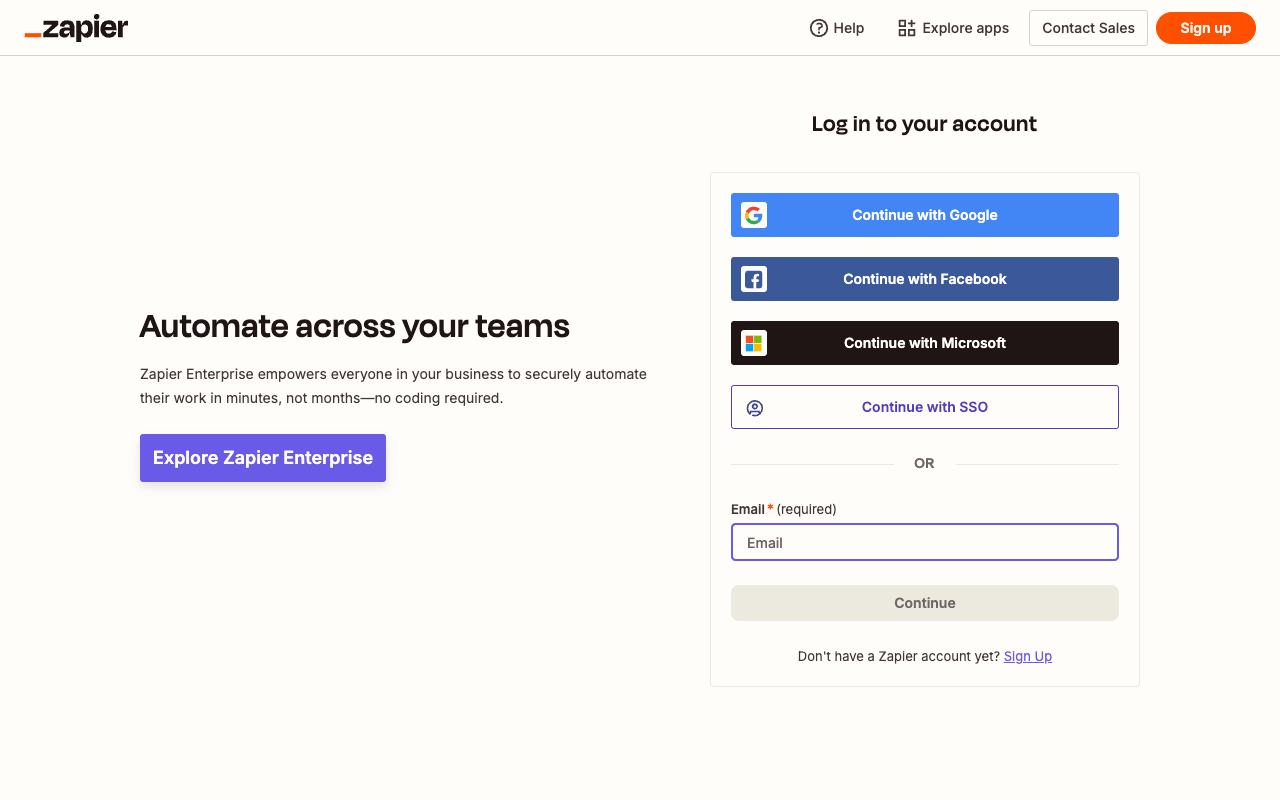The width and height of the screenshot is (1280, 800).
Task: Click the Zapier Enterprise description paragraph
Action: [x=394, y=386]
